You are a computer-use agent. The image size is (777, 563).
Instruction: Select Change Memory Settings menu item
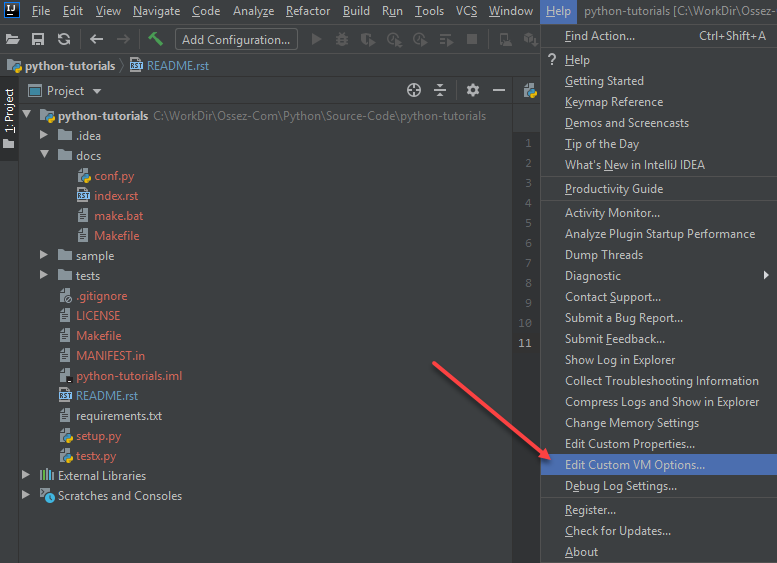coord(659,423)
